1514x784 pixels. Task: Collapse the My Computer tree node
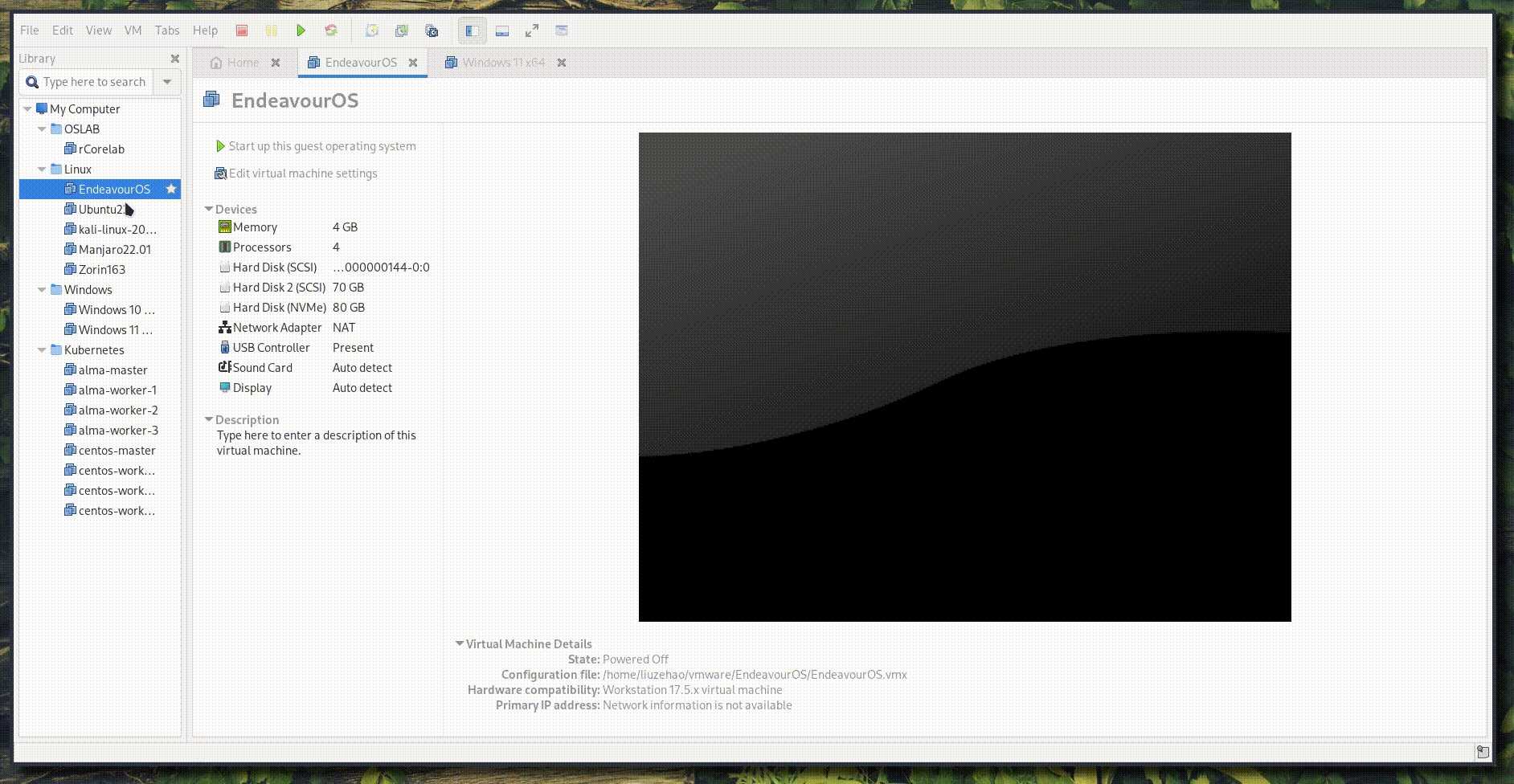tap(28, 109)
